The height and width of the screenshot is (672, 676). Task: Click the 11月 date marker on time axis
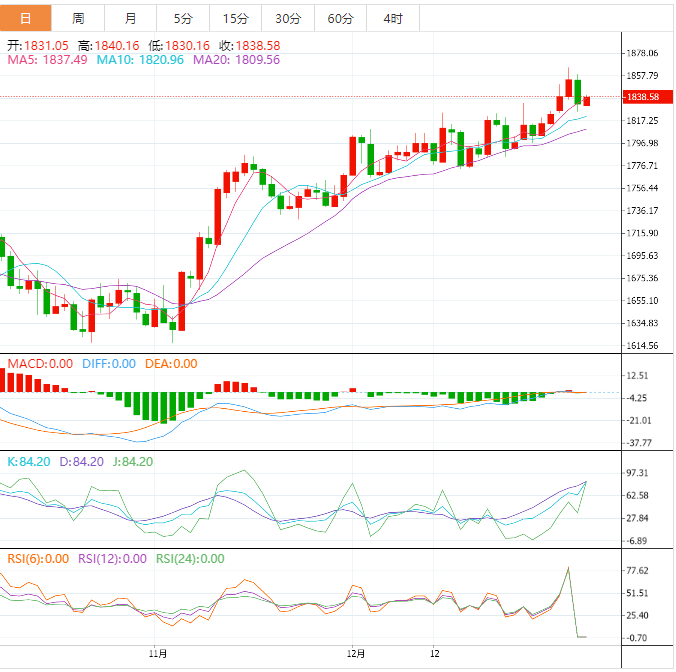pyautogui.click(x=157, y=653)
